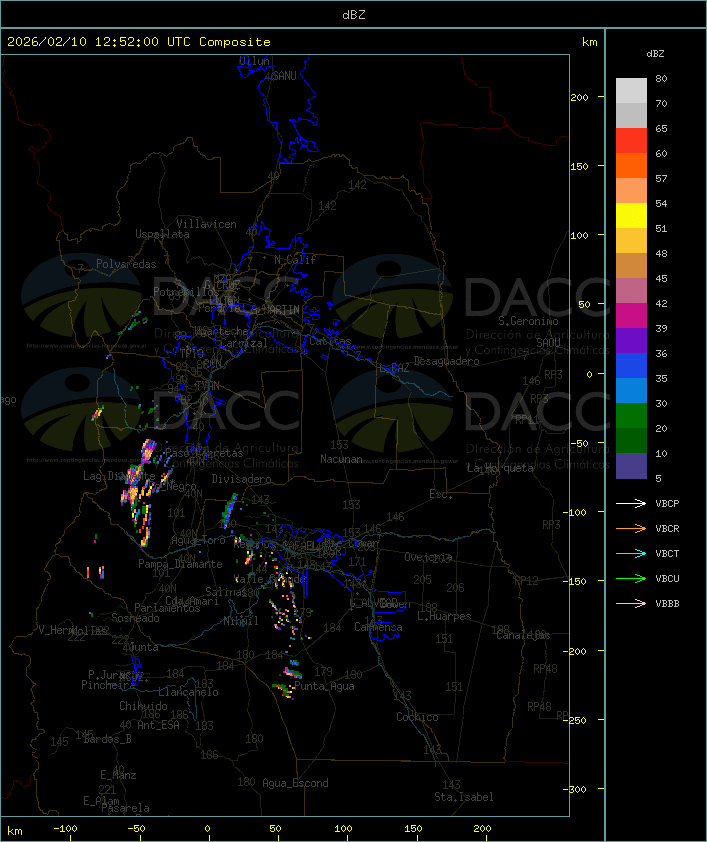Pick the dark orange legend swatch below red
The image size is (707, 842).
coord(631,166)
